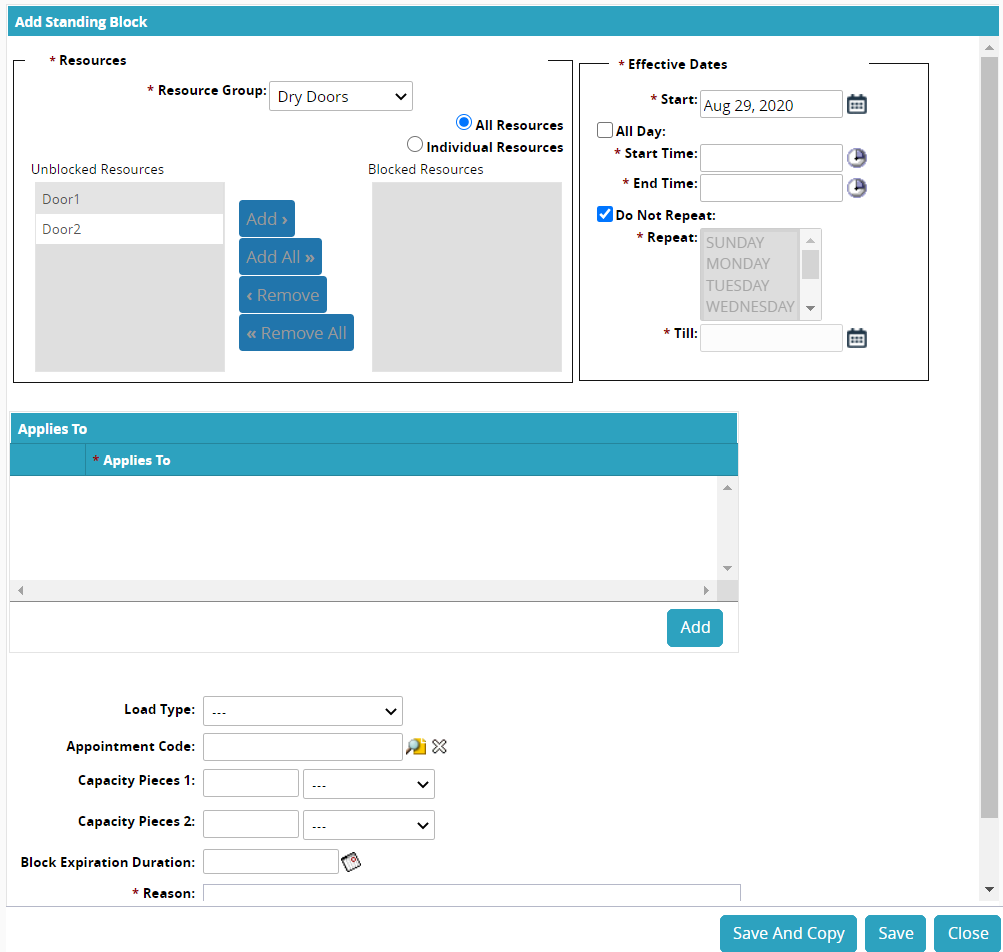Screen dimensions: 1003x952
Task: Click the Add All resources button
Action: coord(280,257)
